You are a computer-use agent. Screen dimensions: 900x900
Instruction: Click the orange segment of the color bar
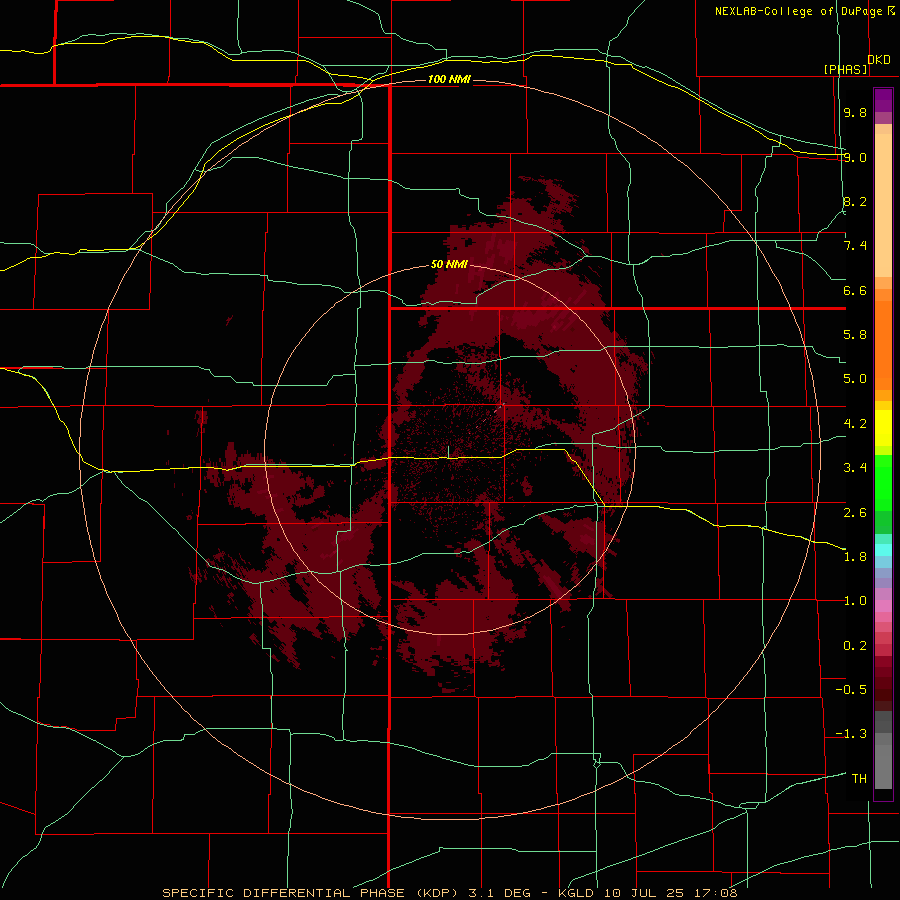coord(883,345)
